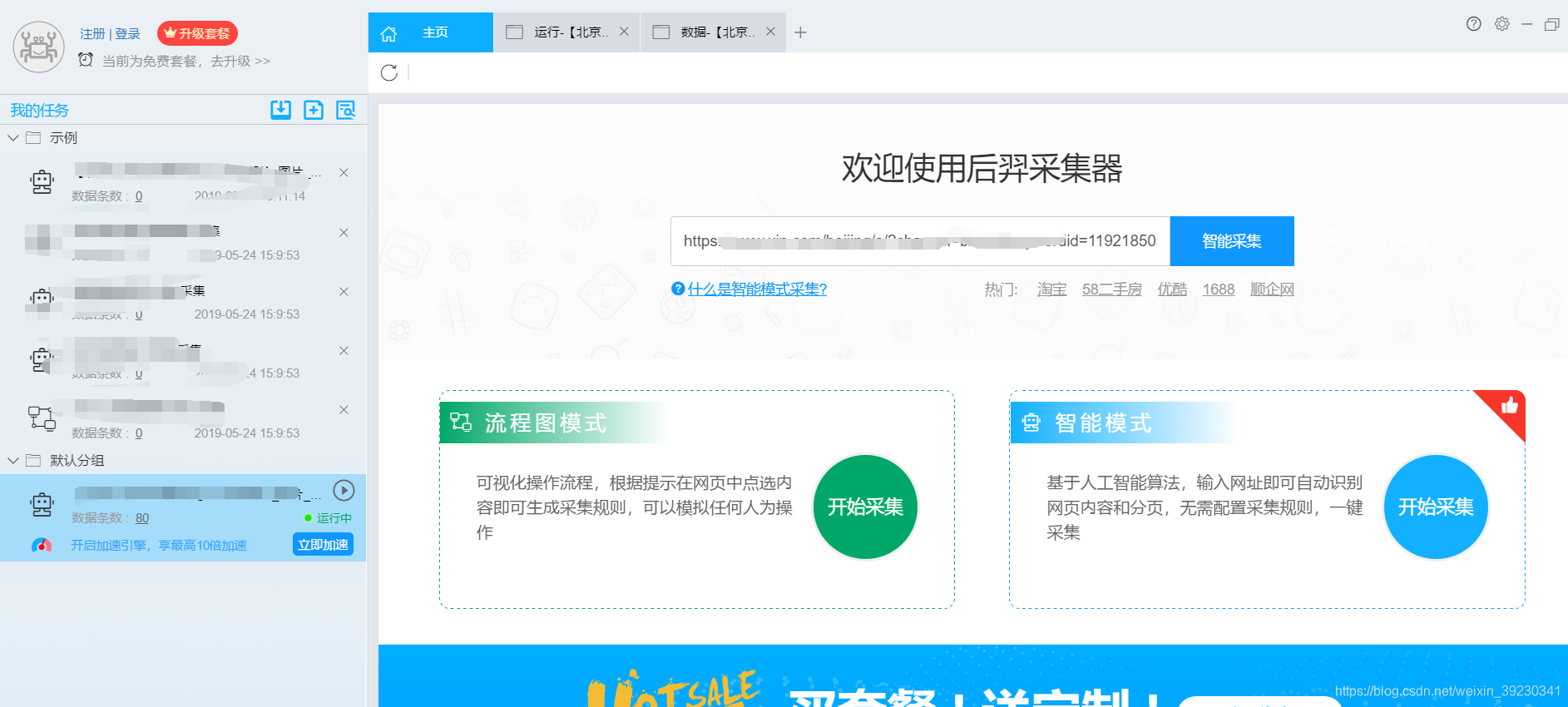Remove the second example task with X
The width and height of the screenshot is (1568, 707).
click(344, 233)
